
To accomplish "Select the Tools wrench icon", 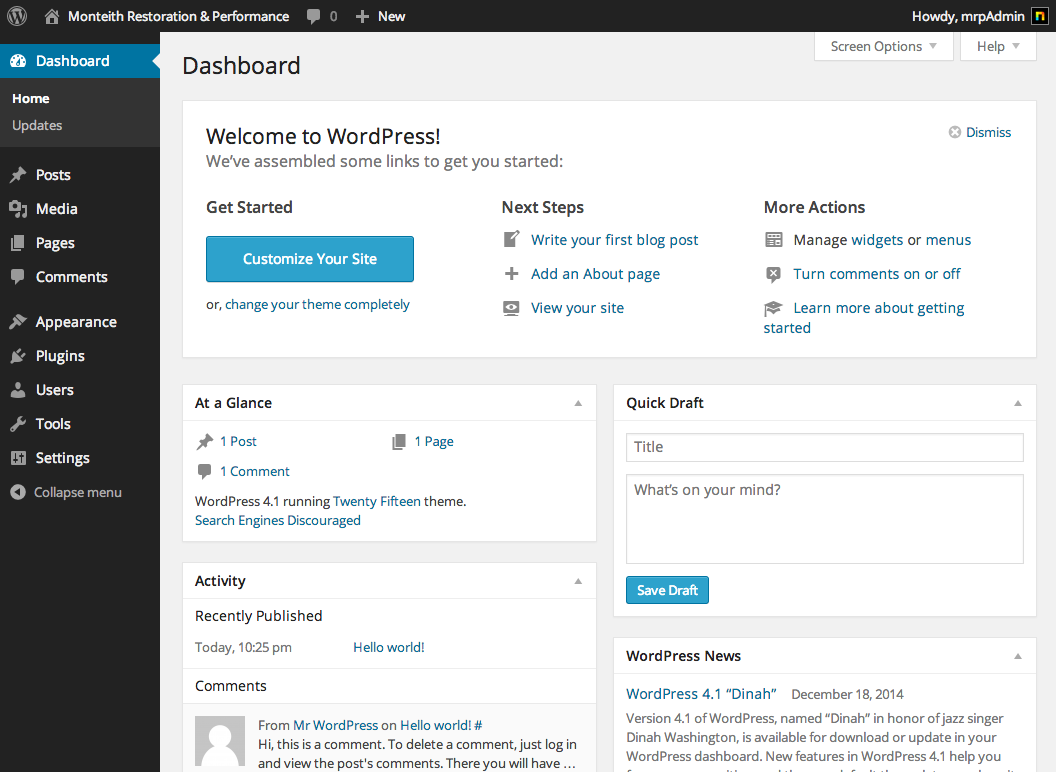I will [x=20, y=423].
